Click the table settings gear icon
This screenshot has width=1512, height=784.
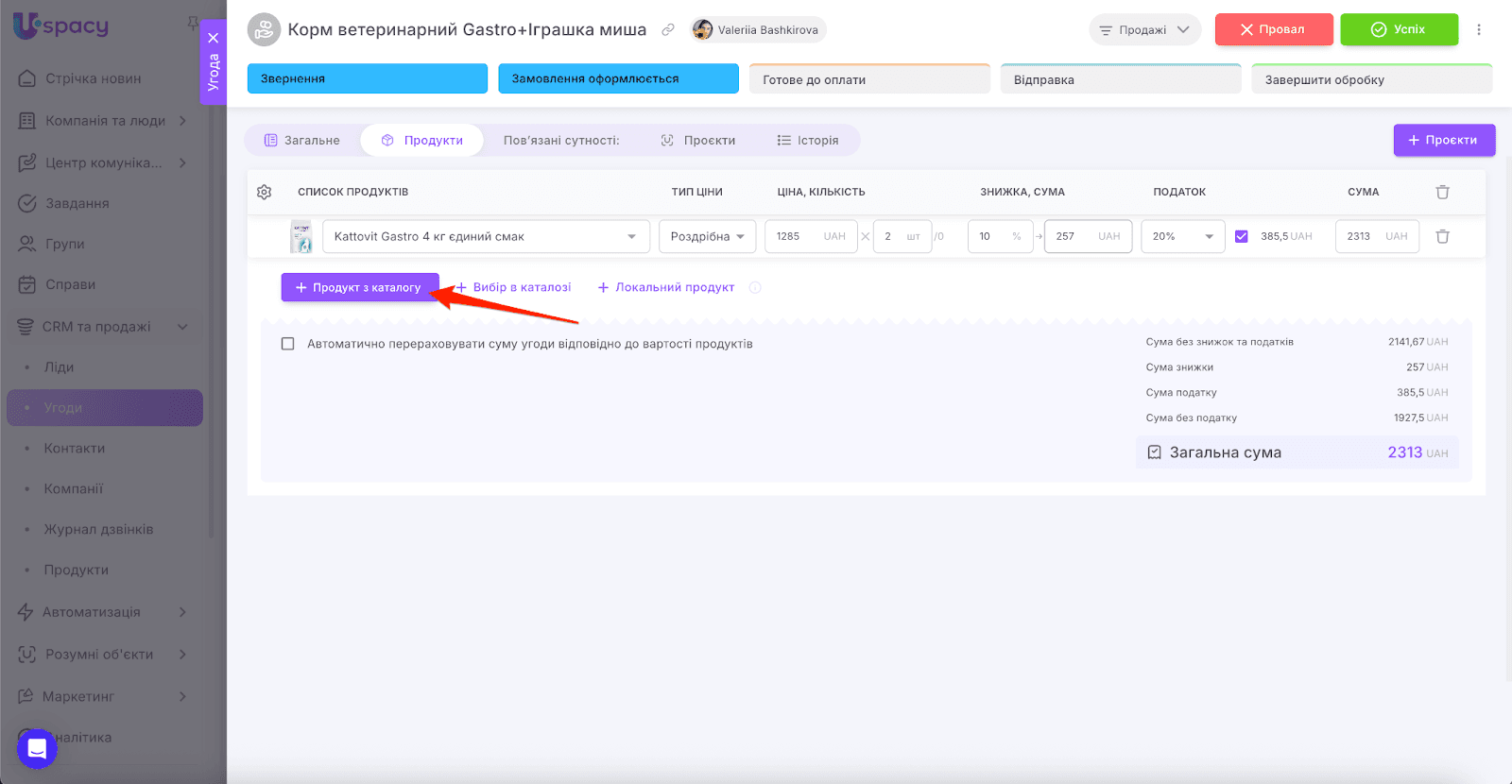click(x=264, y=192)
